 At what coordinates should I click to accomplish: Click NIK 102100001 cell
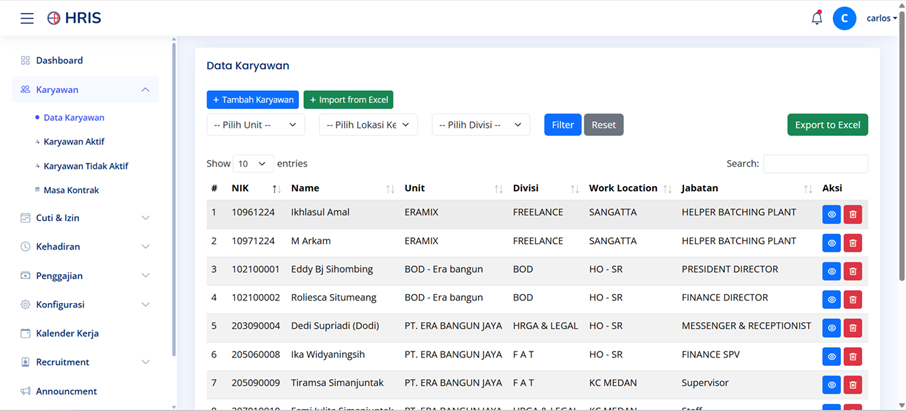[255, 269]
